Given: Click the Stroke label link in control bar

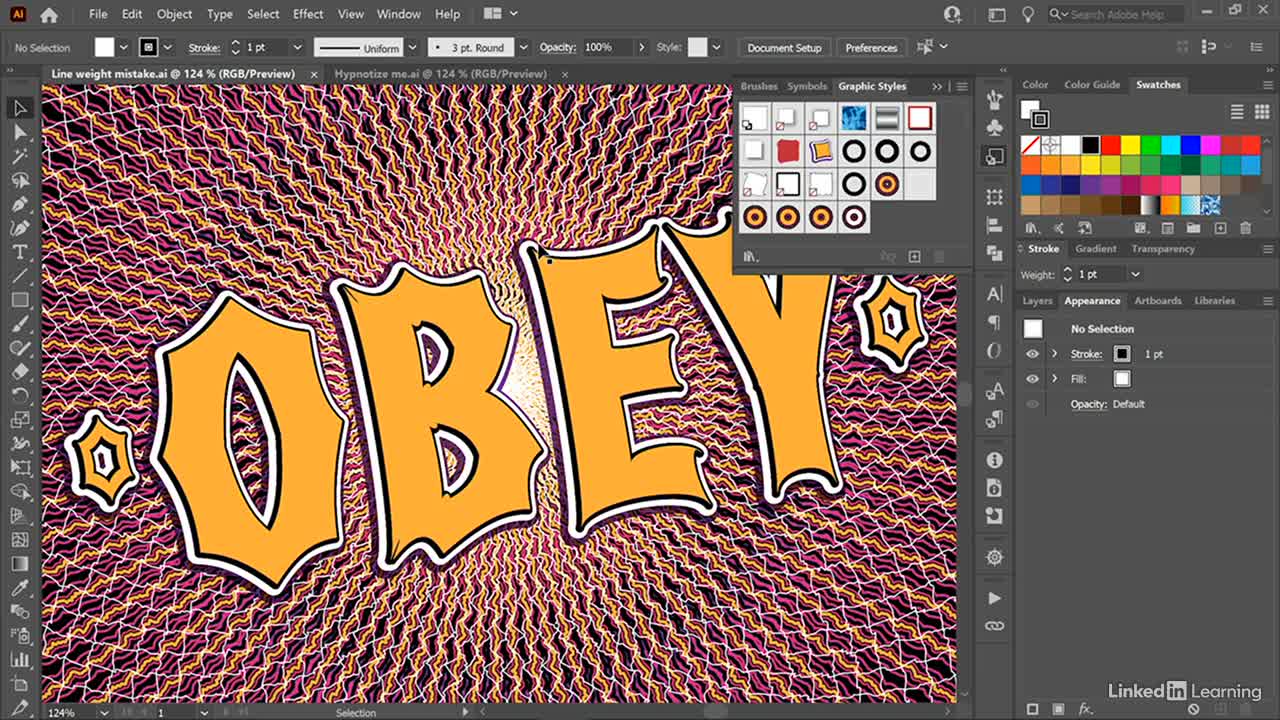Looking at the screenshot, I should pyautogui.click(x=204, y=48).
